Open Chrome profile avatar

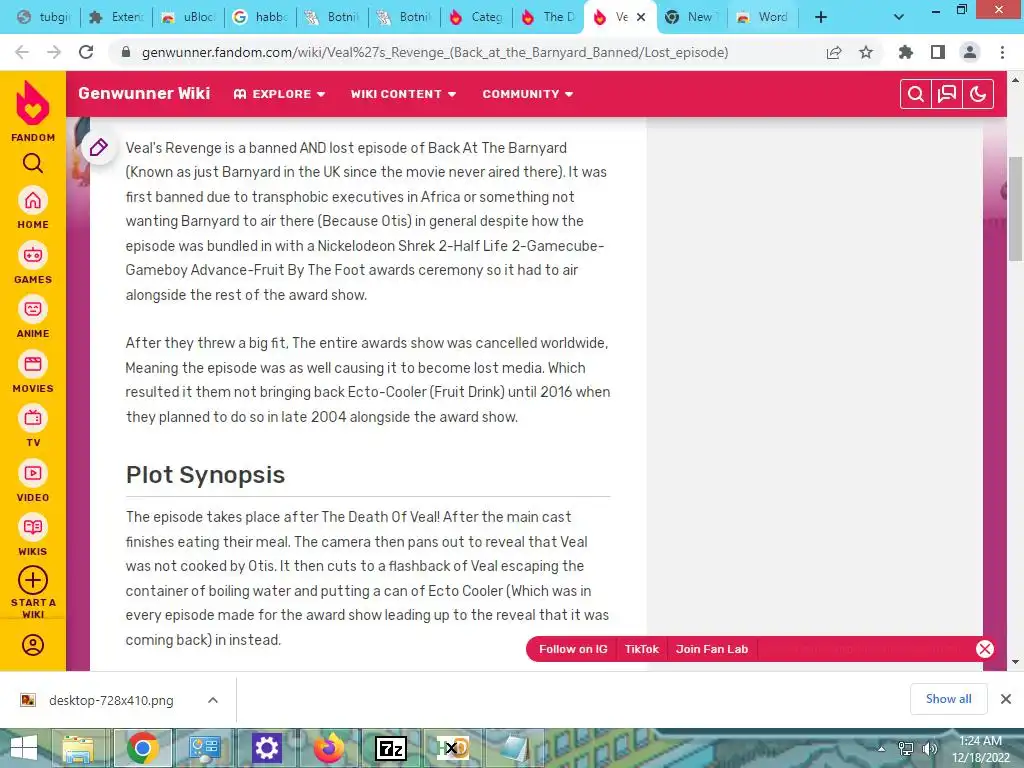coord(970,53)
